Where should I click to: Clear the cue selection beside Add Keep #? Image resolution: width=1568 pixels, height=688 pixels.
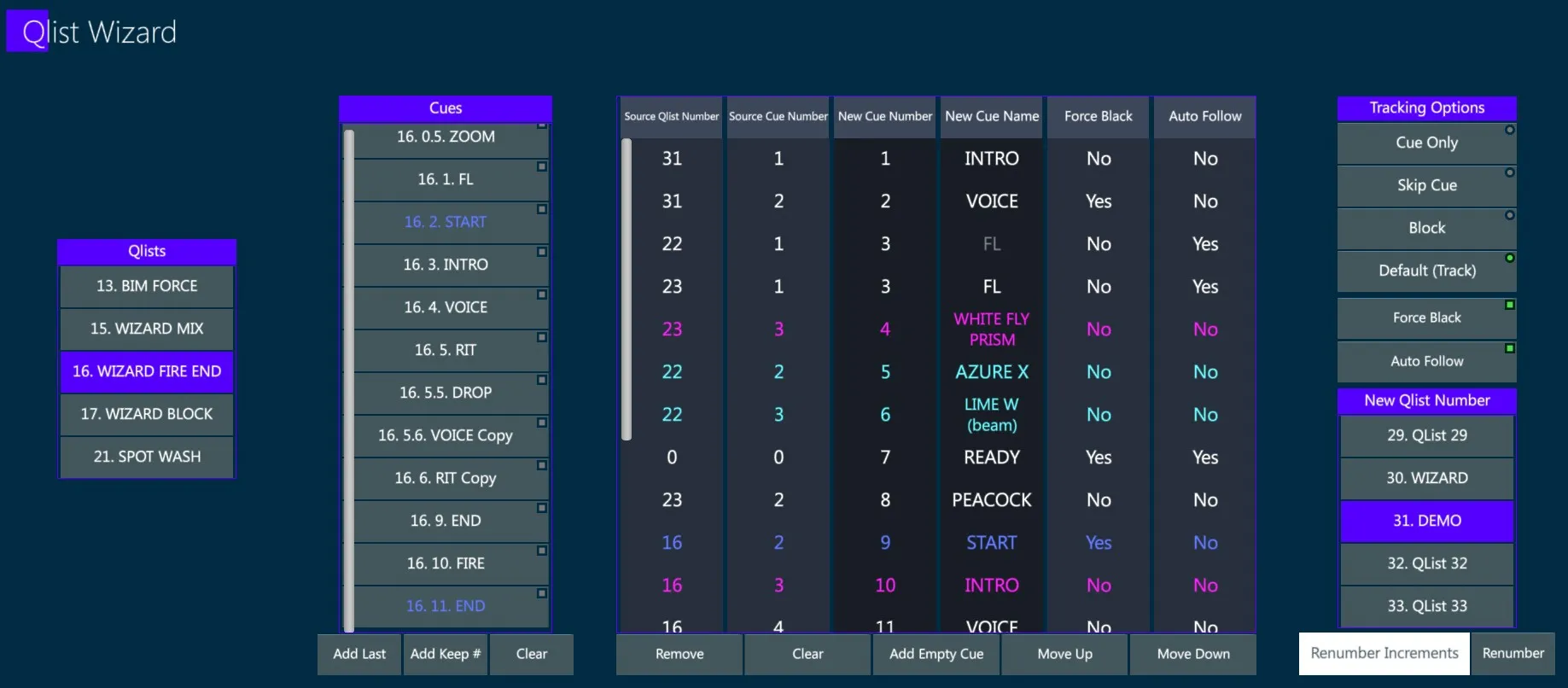click(x=532, y=655)
